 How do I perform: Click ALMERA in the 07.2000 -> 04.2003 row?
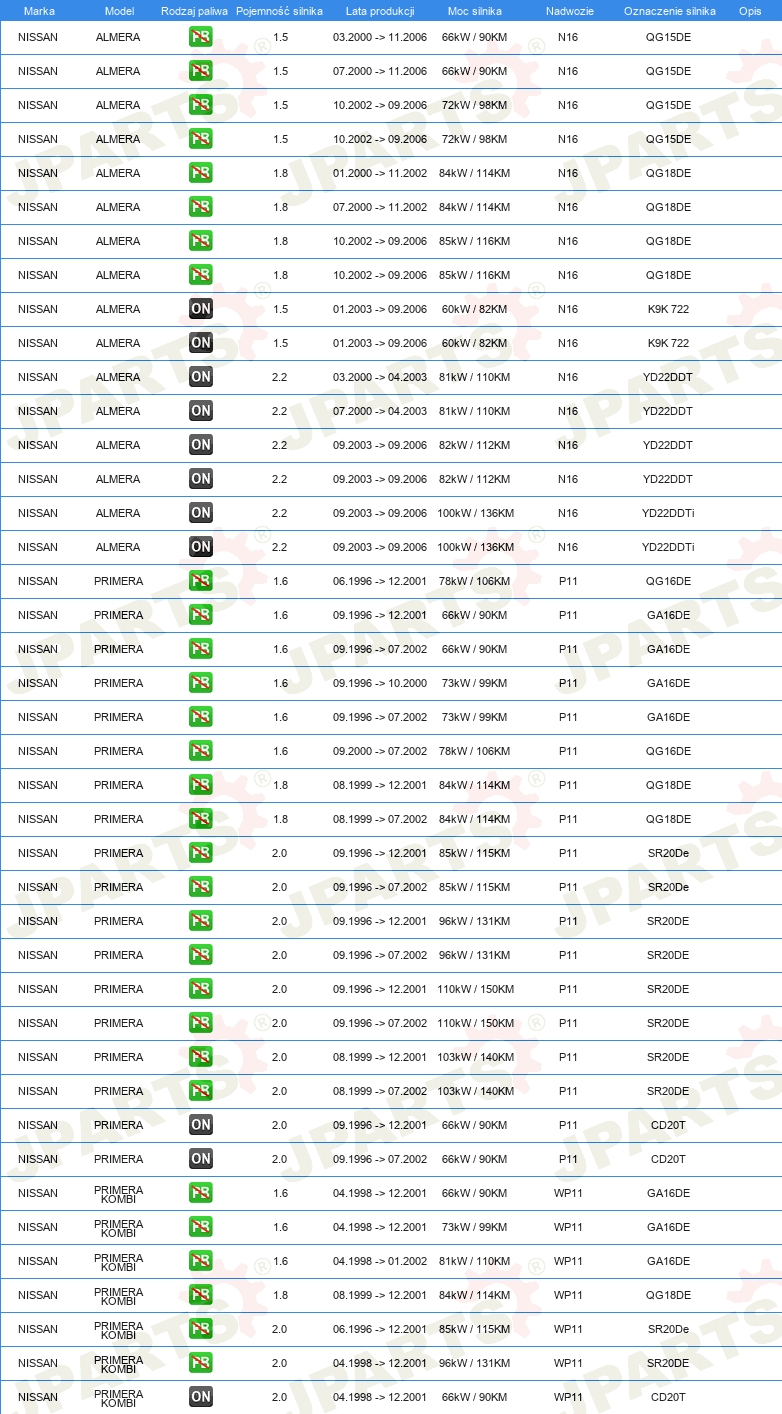click(118, 411)
